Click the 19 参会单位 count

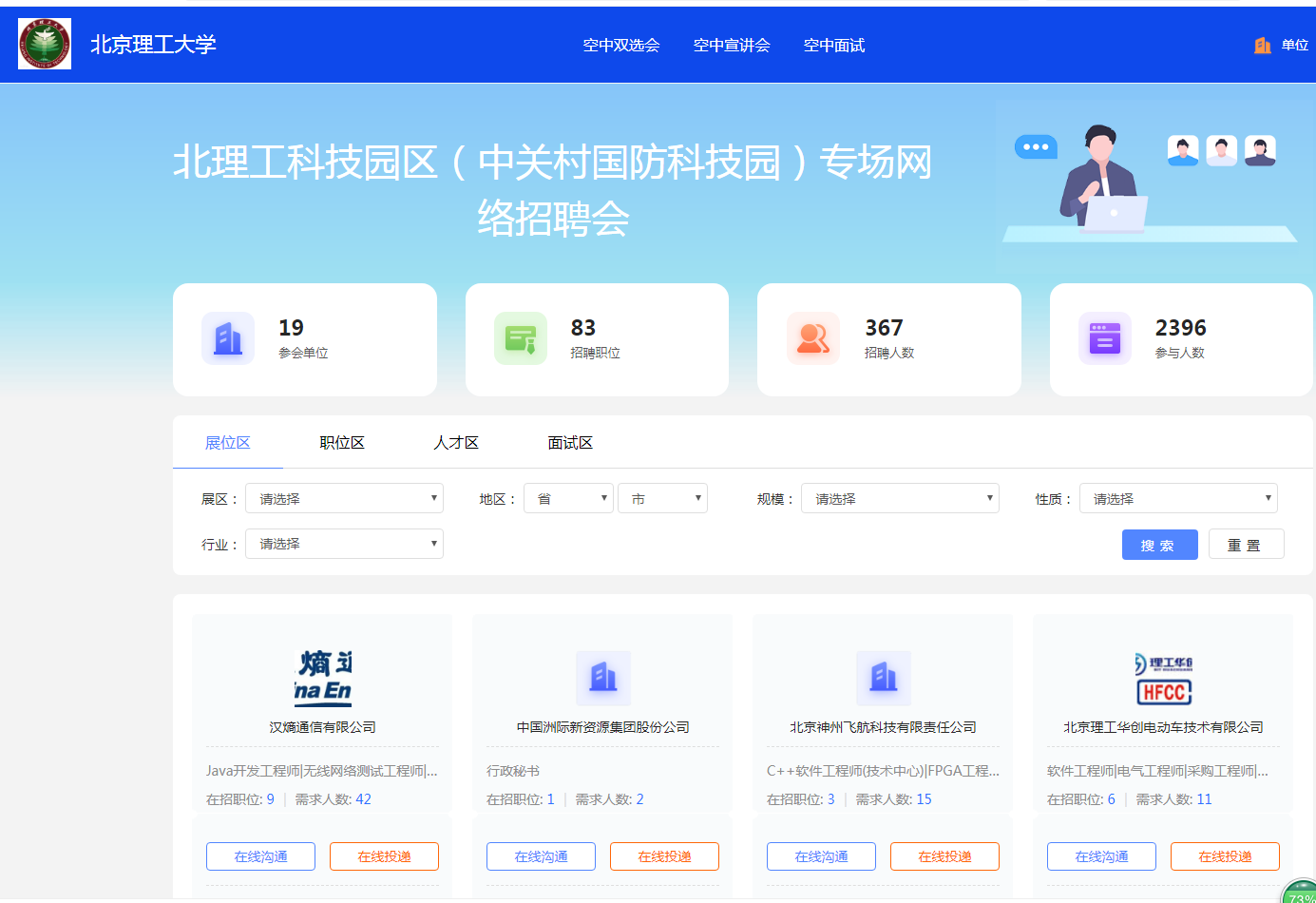click(x=291, y=328)
